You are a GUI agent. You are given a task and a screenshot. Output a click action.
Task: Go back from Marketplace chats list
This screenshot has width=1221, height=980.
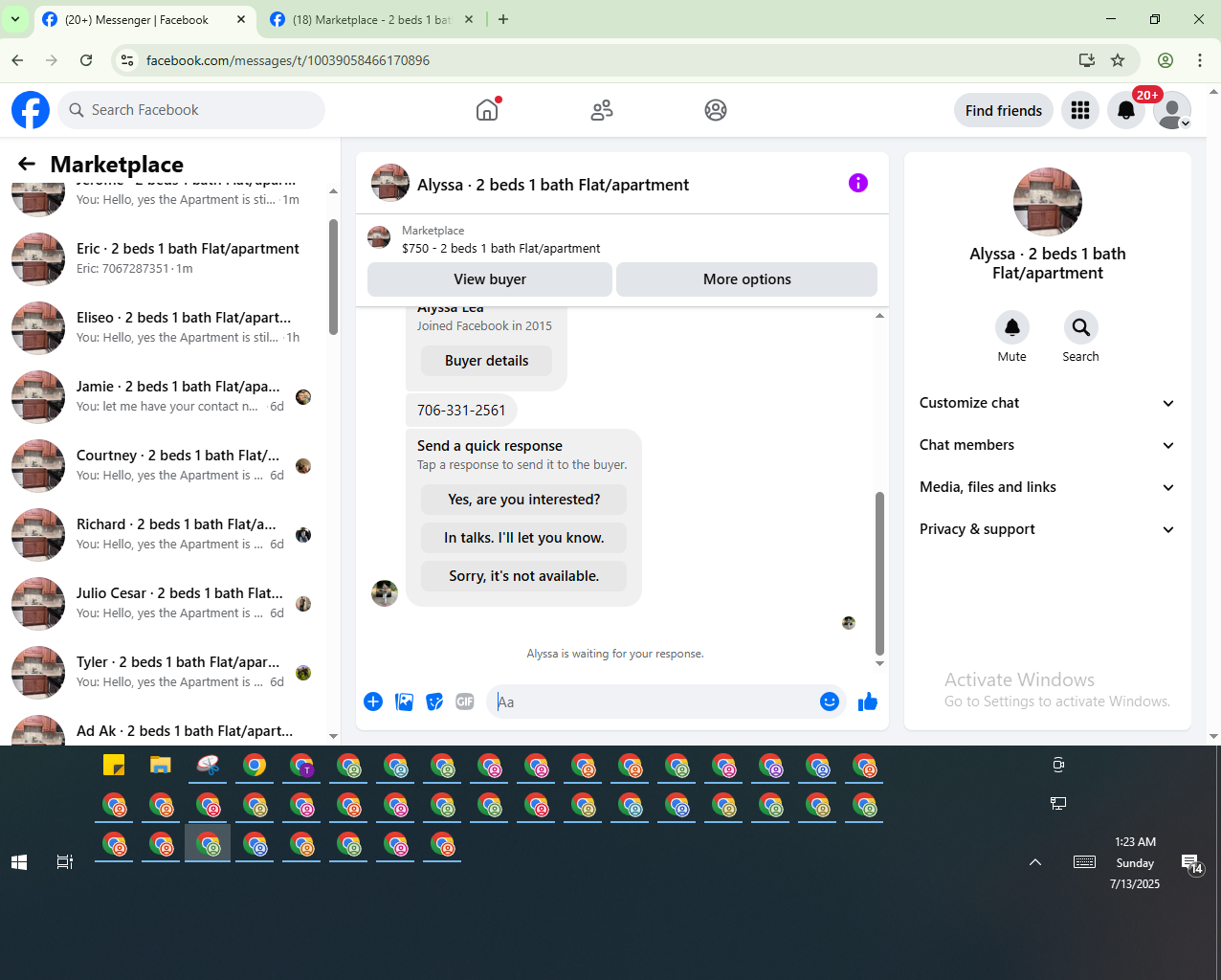tap(27, 164)
